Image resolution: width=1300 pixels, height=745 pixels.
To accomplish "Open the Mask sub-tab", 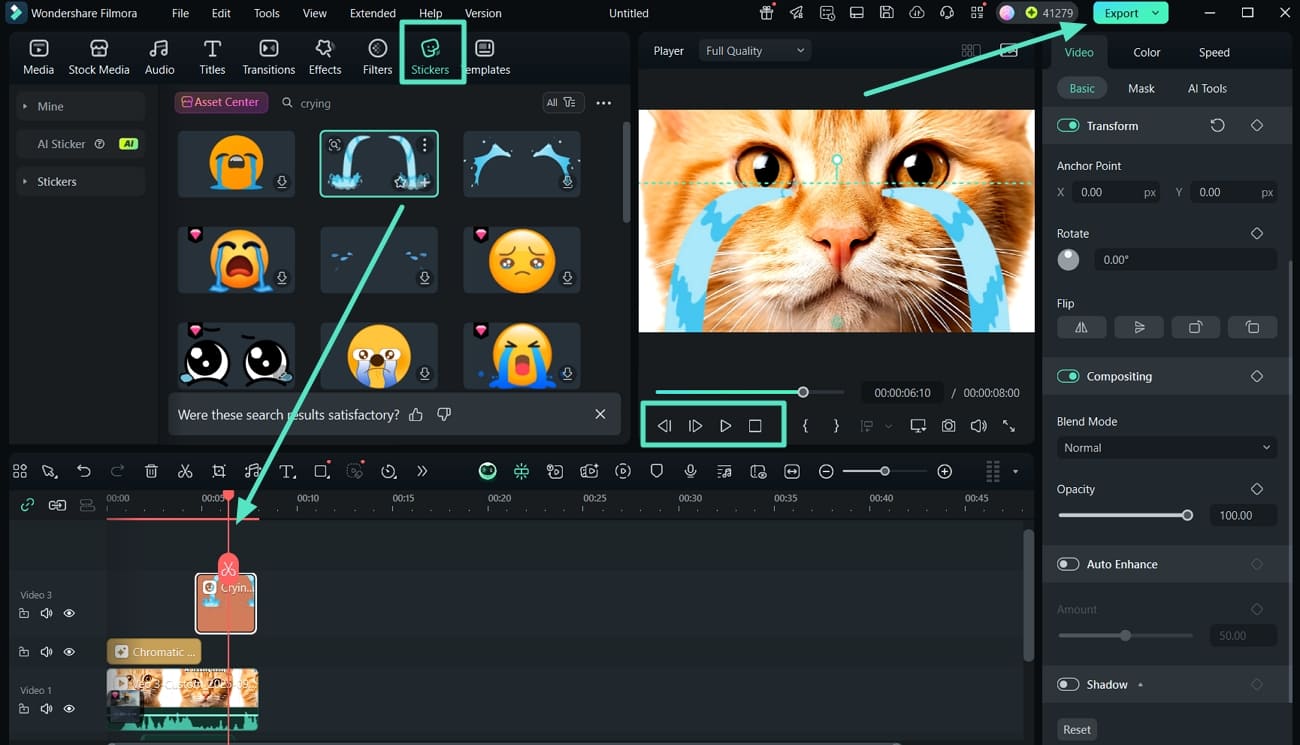I will click(1141, 88).
